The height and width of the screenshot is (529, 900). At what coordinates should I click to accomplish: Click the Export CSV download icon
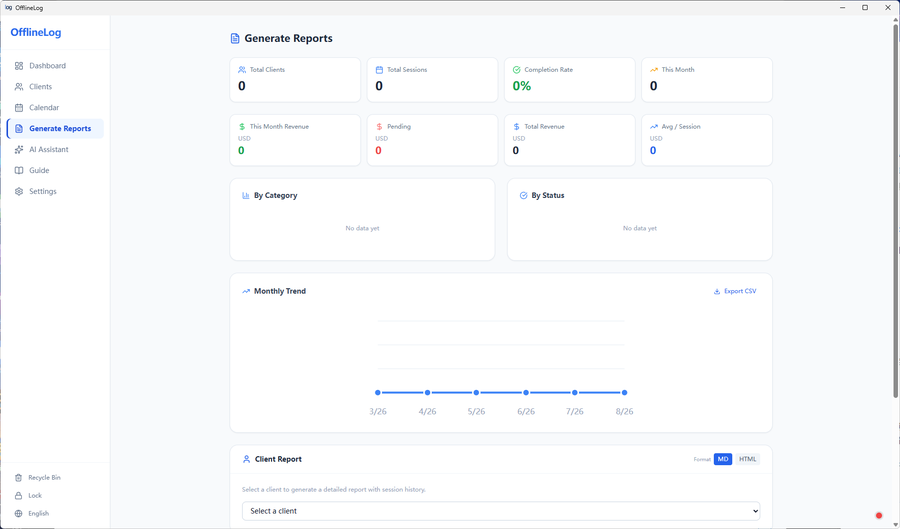tap(716, 291)
